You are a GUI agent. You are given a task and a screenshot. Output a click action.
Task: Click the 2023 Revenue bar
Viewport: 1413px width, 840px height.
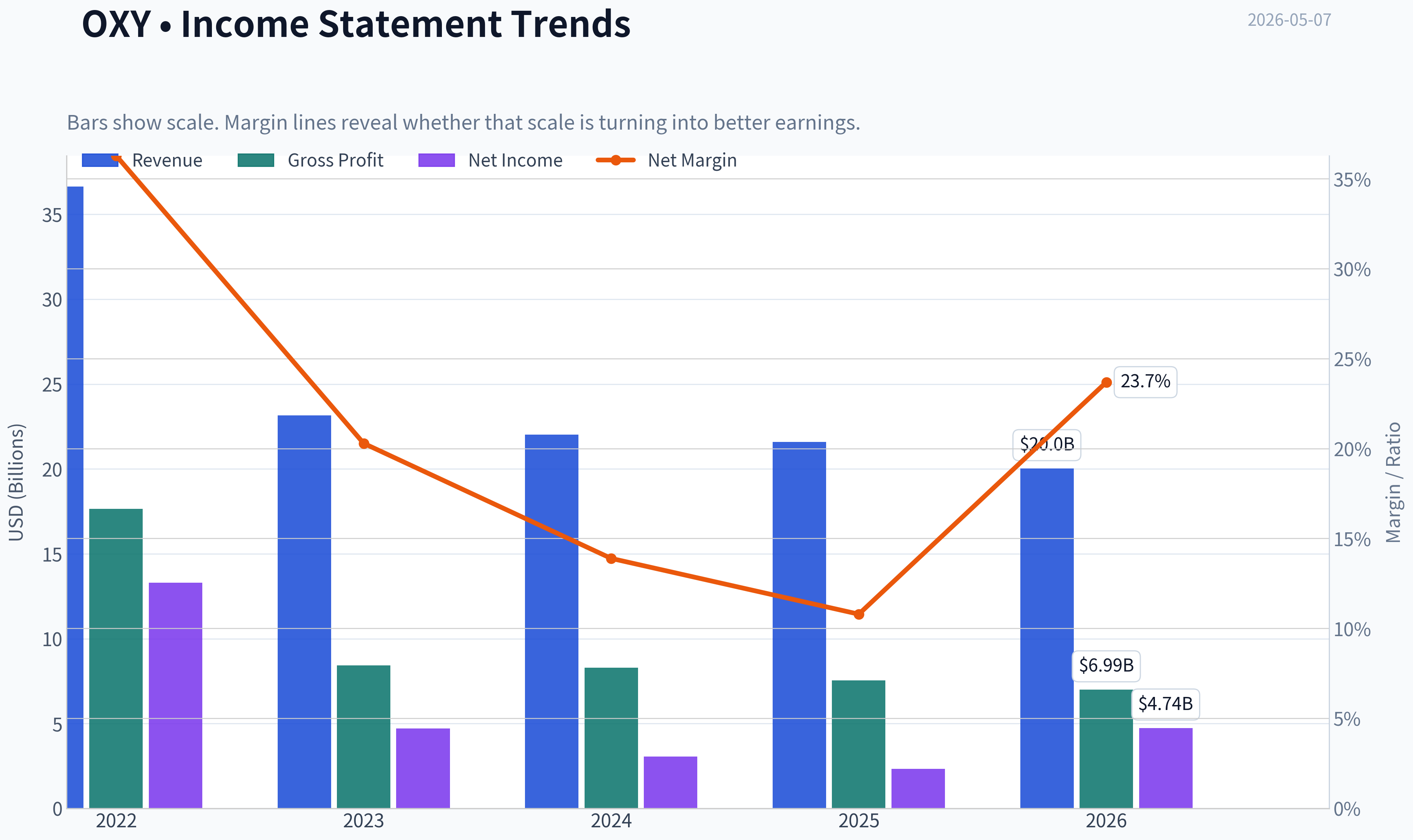305,611
